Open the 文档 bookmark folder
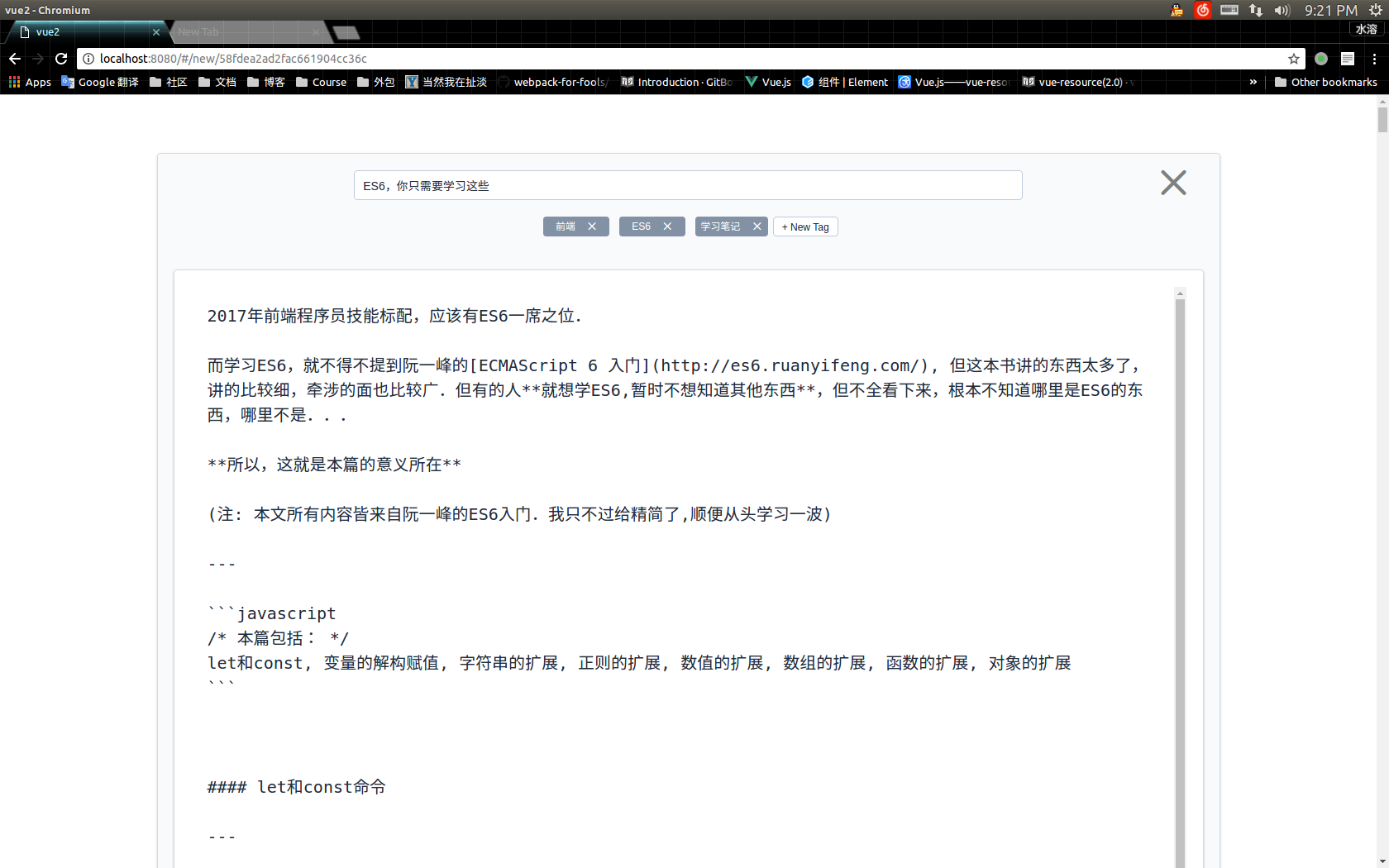This screenshot has width=1389, height=868. [217, 82]
